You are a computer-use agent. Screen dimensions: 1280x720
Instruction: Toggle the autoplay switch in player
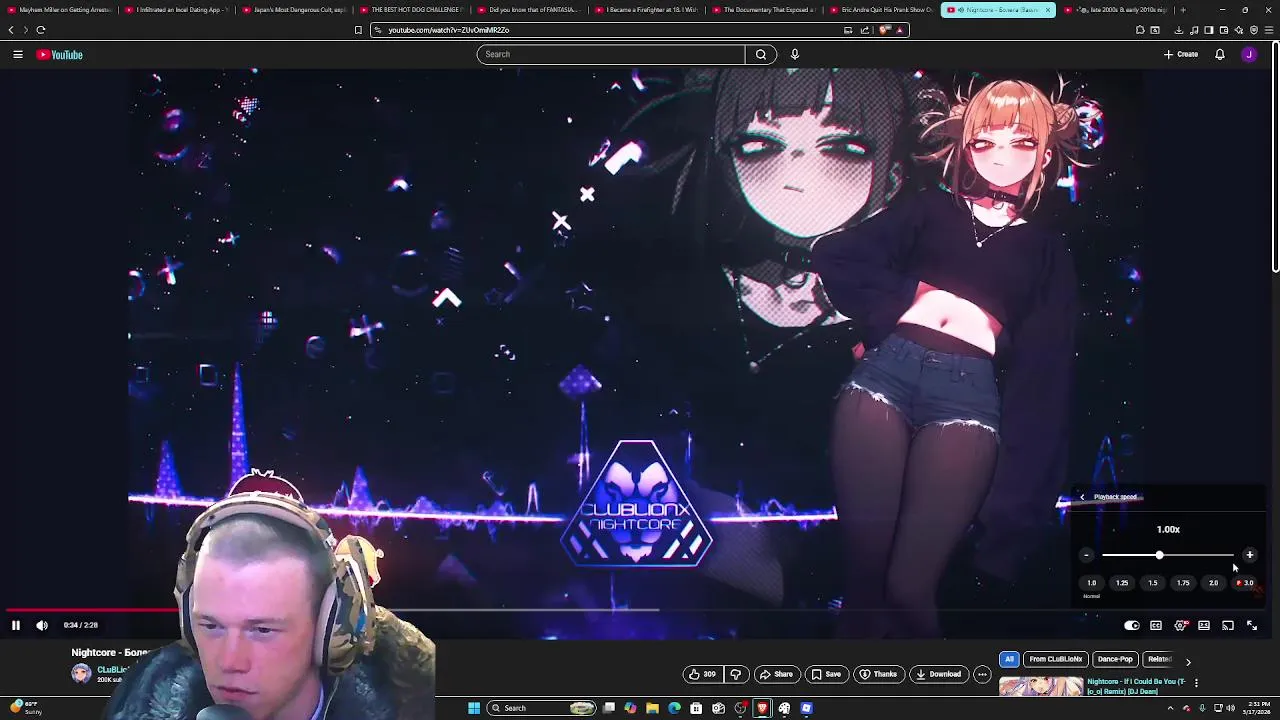(1131, 625)
